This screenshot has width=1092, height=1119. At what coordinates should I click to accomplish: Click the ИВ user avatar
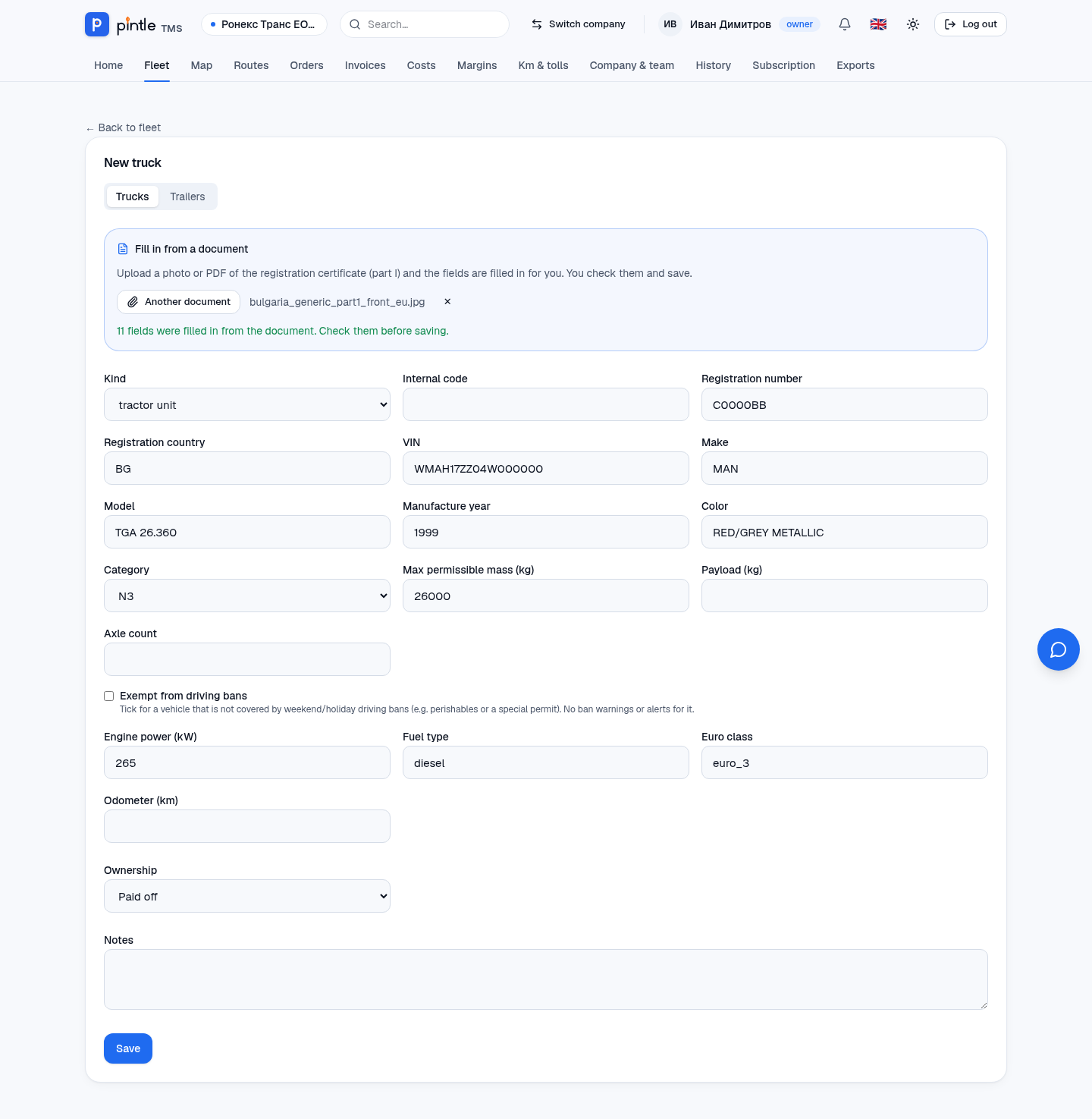(670, 24)
